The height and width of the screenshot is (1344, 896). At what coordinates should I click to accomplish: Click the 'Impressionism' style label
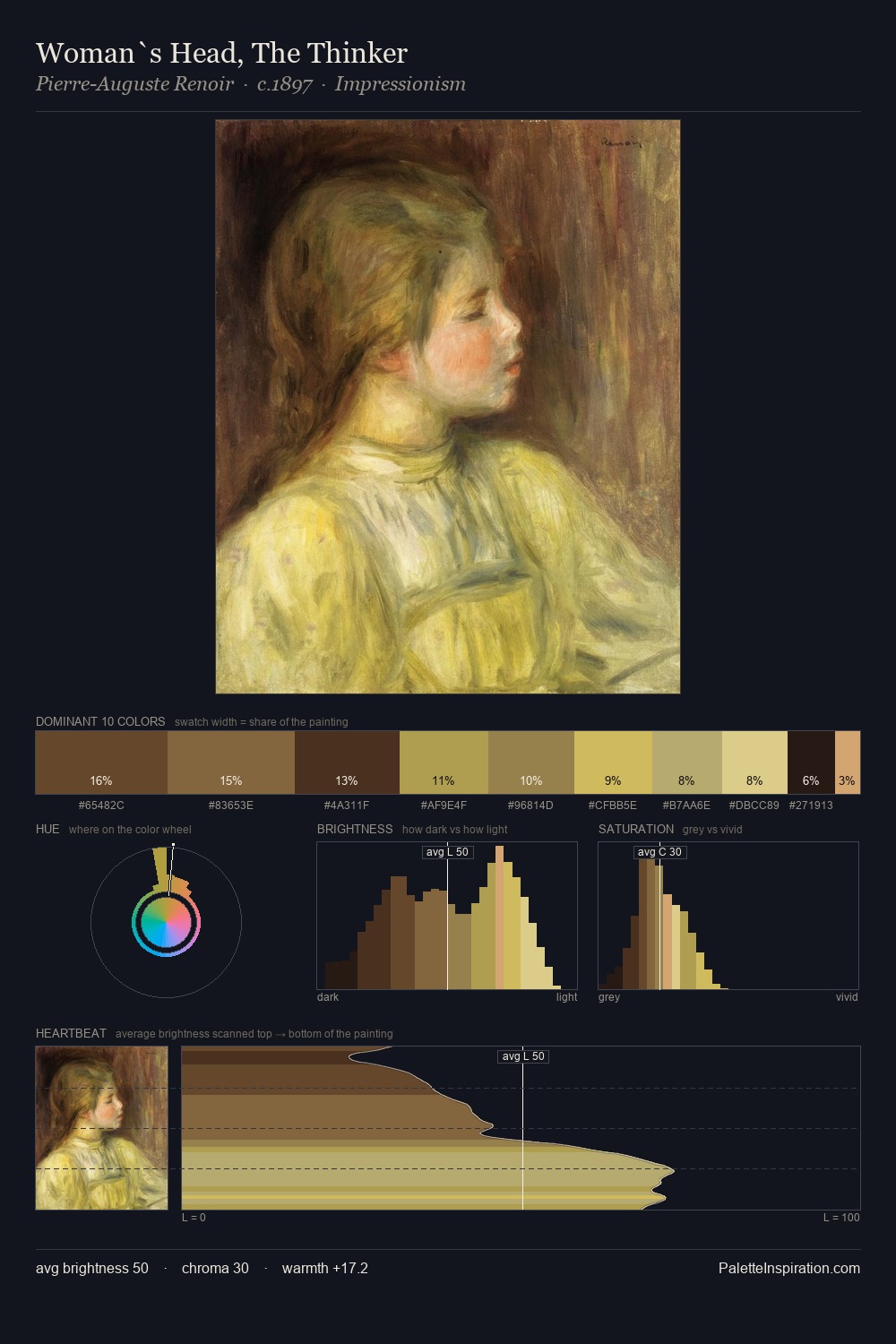coord(401,84)
